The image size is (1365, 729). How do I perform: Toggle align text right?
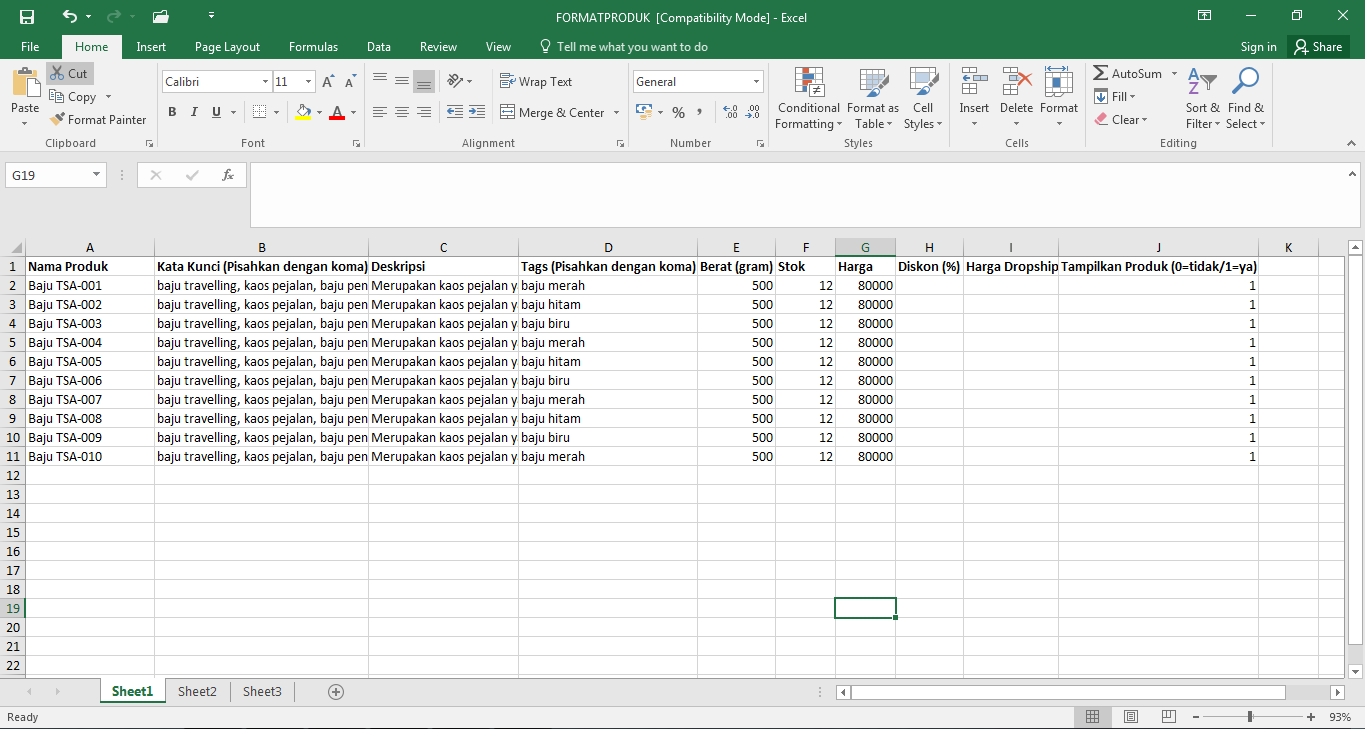(x=424, y=112)
